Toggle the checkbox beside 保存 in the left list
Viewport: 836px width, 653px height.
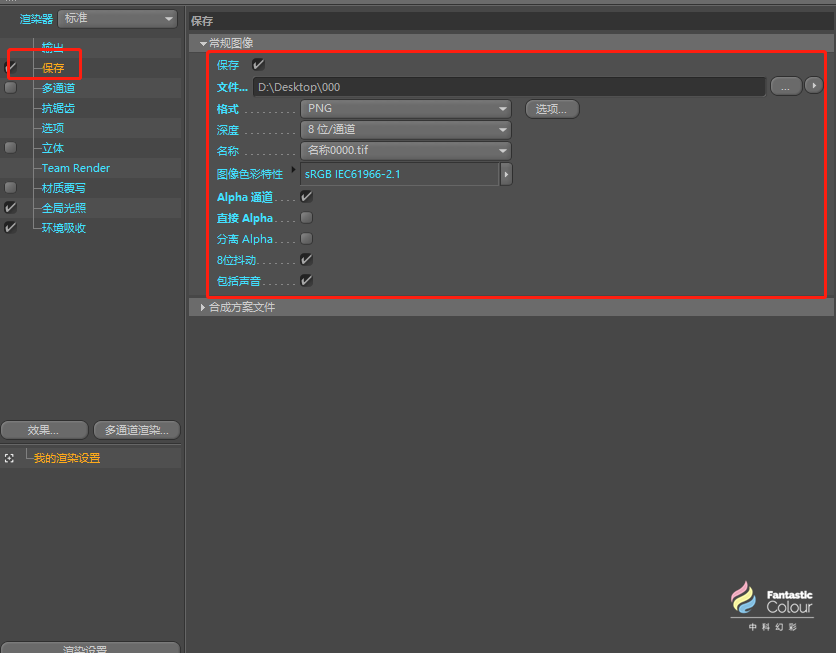10,68
